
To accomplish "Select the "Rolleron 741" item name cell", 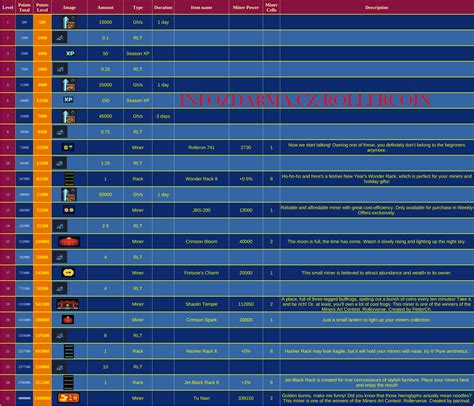I will (x=201, y=147).
